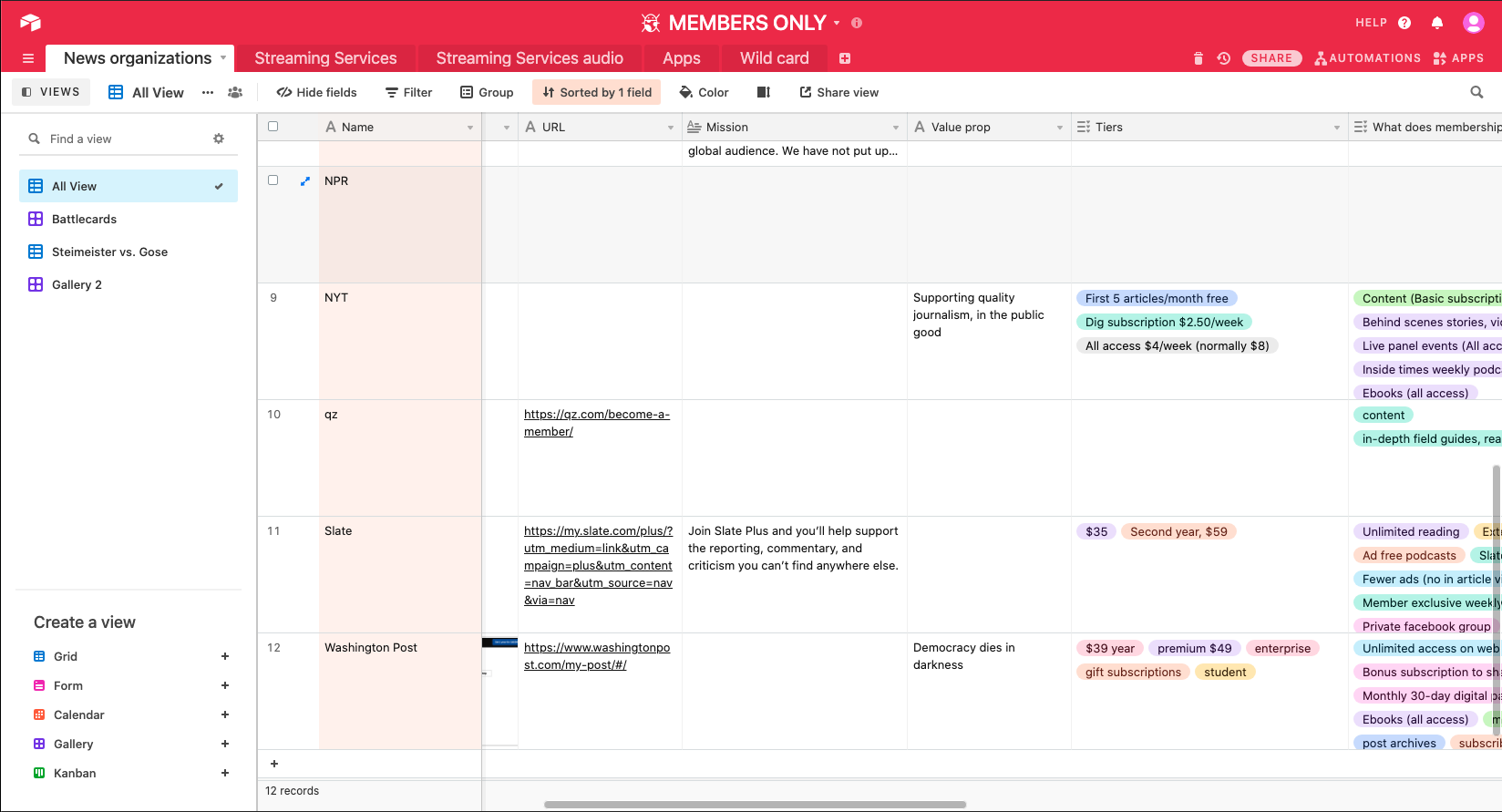This screenshot has width=1502, height=812.
Task: Open the qz.com become-a-member link
Action: (x=597, y=423)
